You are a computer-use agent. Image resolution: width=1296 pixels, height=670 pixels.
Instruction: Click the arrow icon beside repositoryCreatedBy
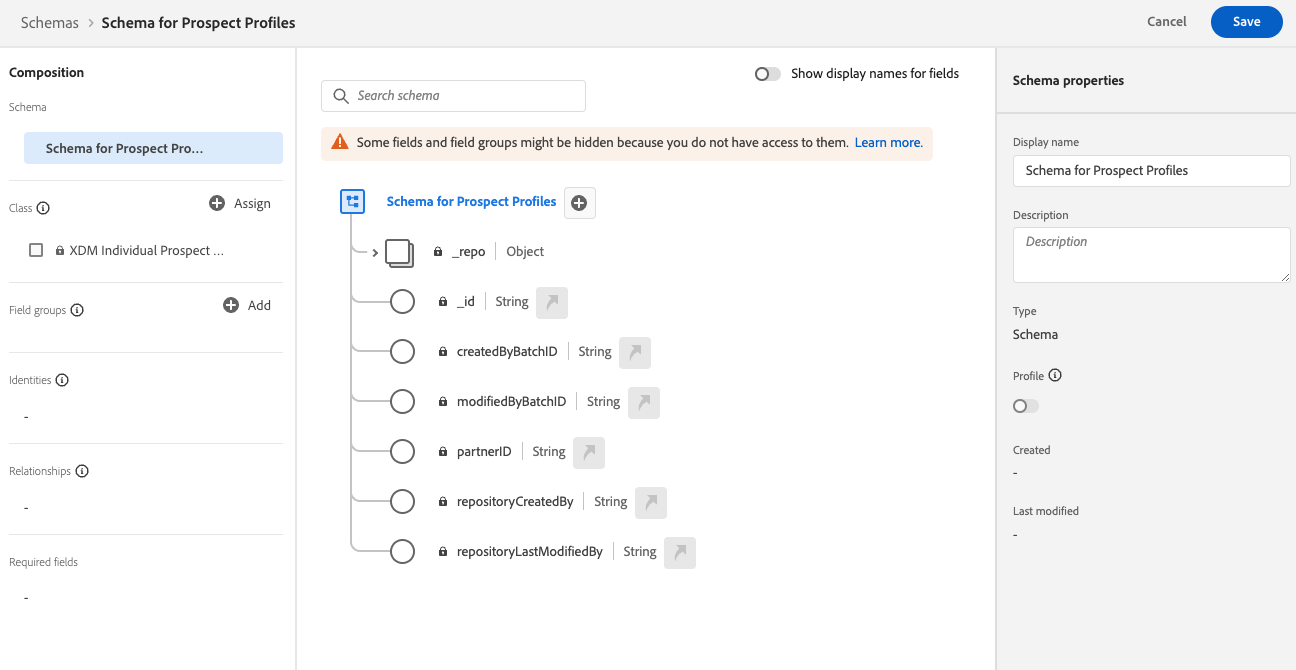(x=651, y=502)
